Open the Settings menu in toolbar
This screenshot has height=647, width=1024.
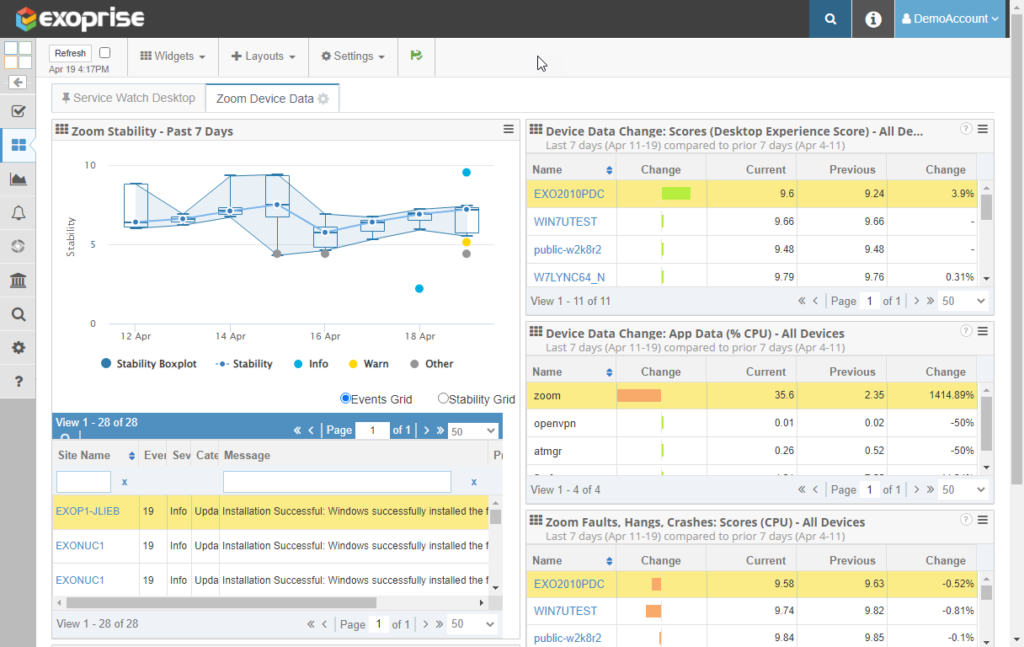(x=352, y=56)
